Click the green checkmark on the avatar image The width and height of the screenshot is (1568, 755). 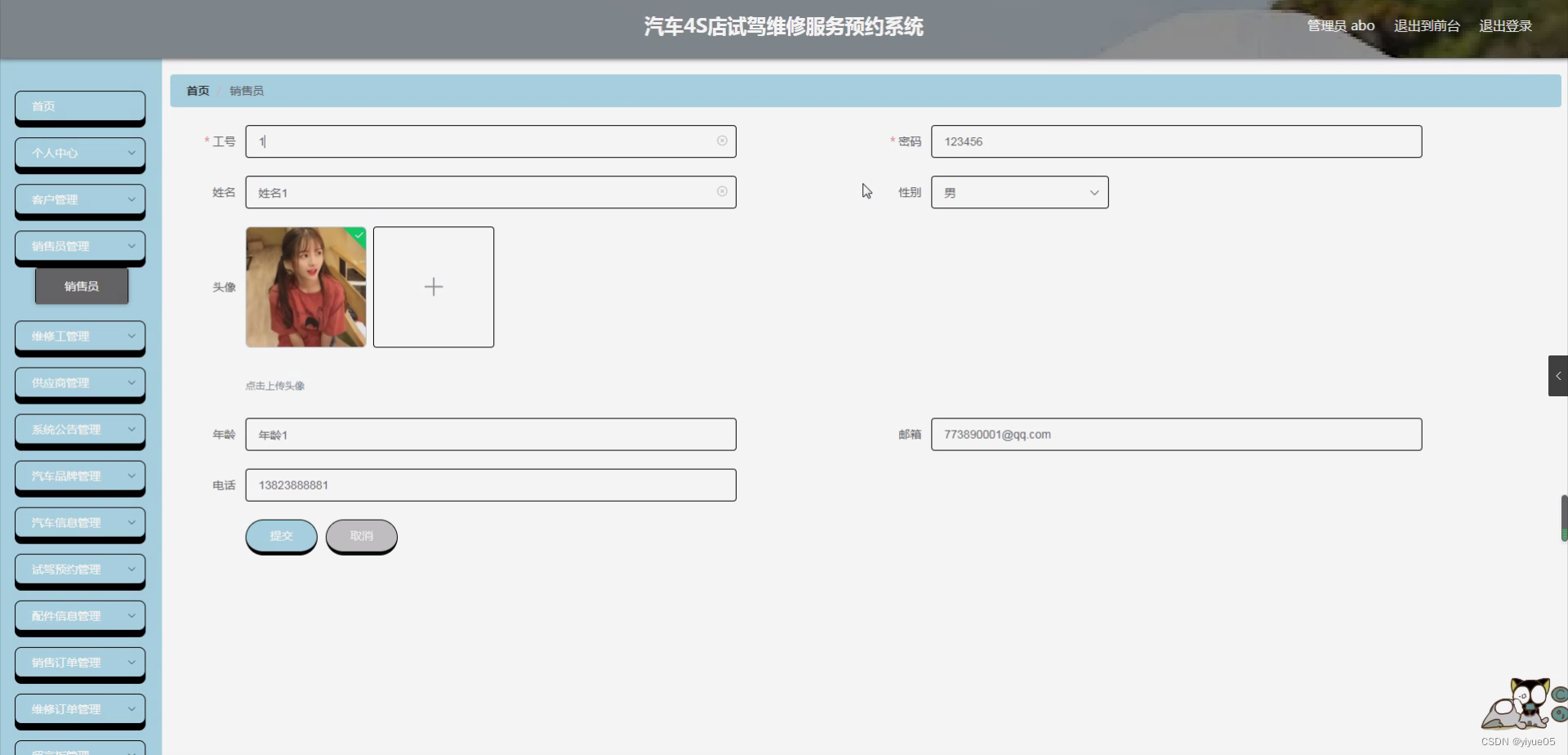click(x=358, y=235)
